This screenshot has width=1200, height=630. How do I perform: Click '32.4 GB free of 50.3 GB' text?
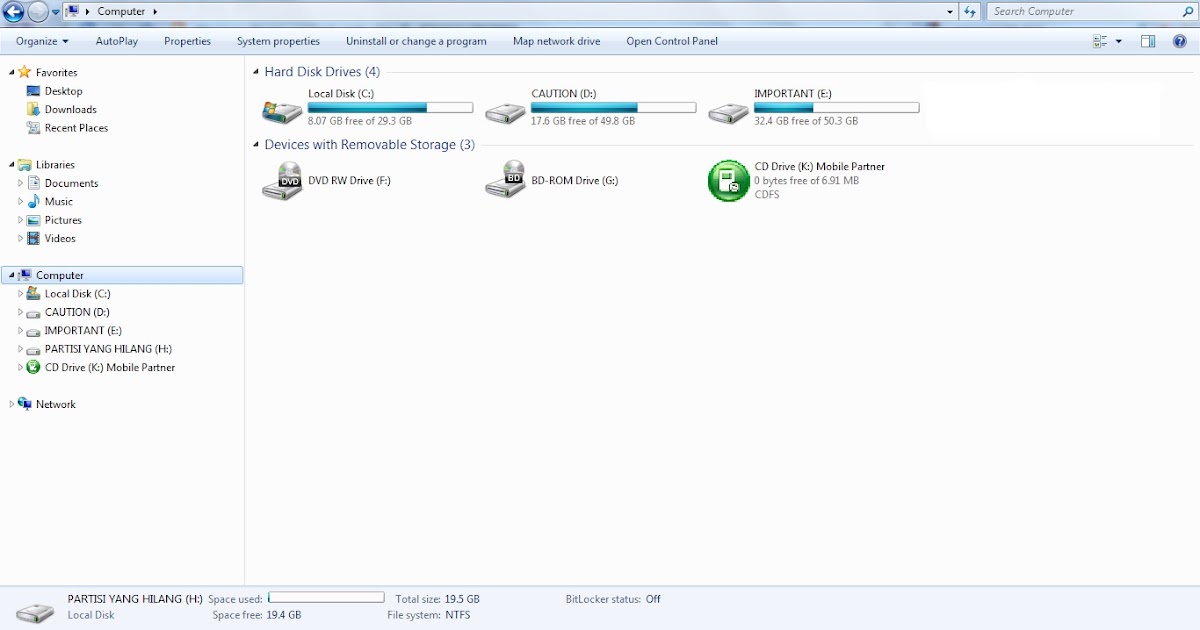pyautogui.click(x=806, y=121)
